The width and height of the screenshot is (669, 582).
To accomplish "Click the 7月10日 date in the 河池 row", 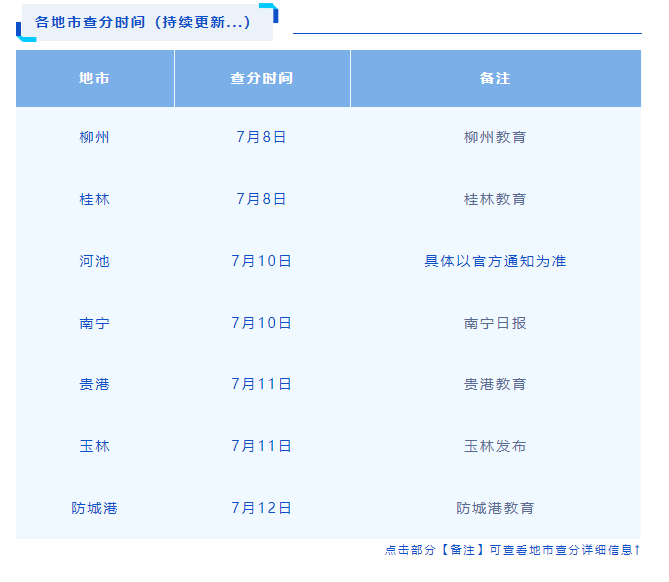I will coord(262,261).
